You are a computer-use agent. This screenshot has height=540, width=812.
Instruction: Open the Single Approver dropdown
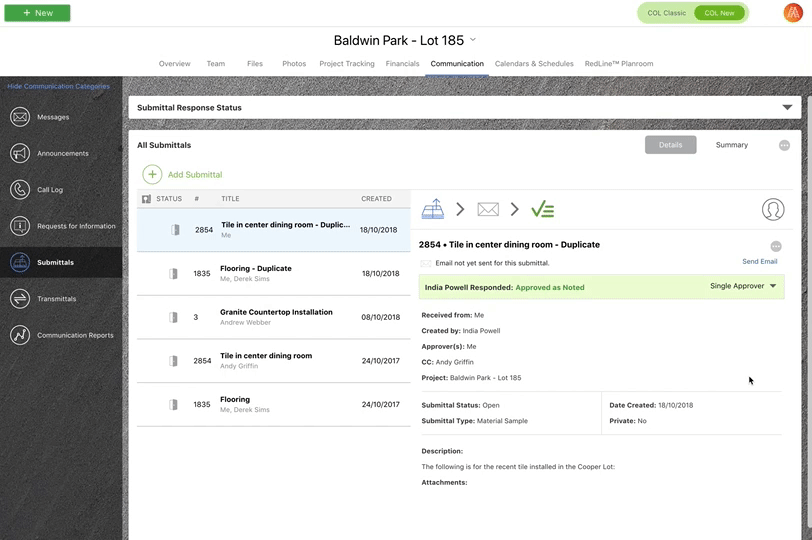[x=743, y=286]
